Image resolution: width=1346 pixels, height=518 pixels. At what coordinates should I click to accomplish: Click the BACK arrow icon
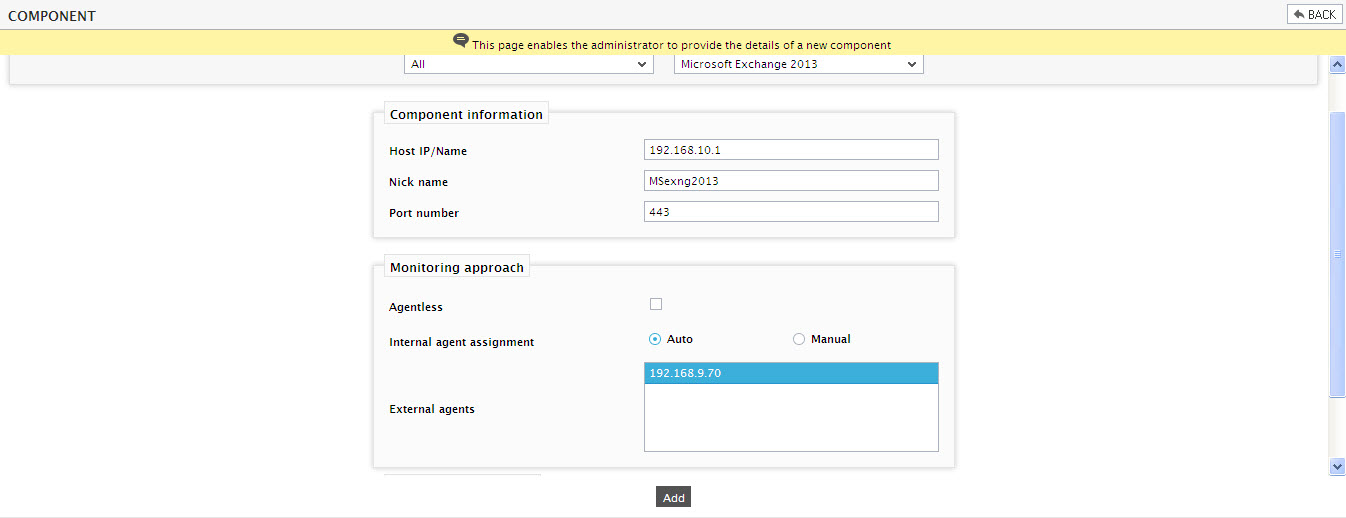point(1299,14)
